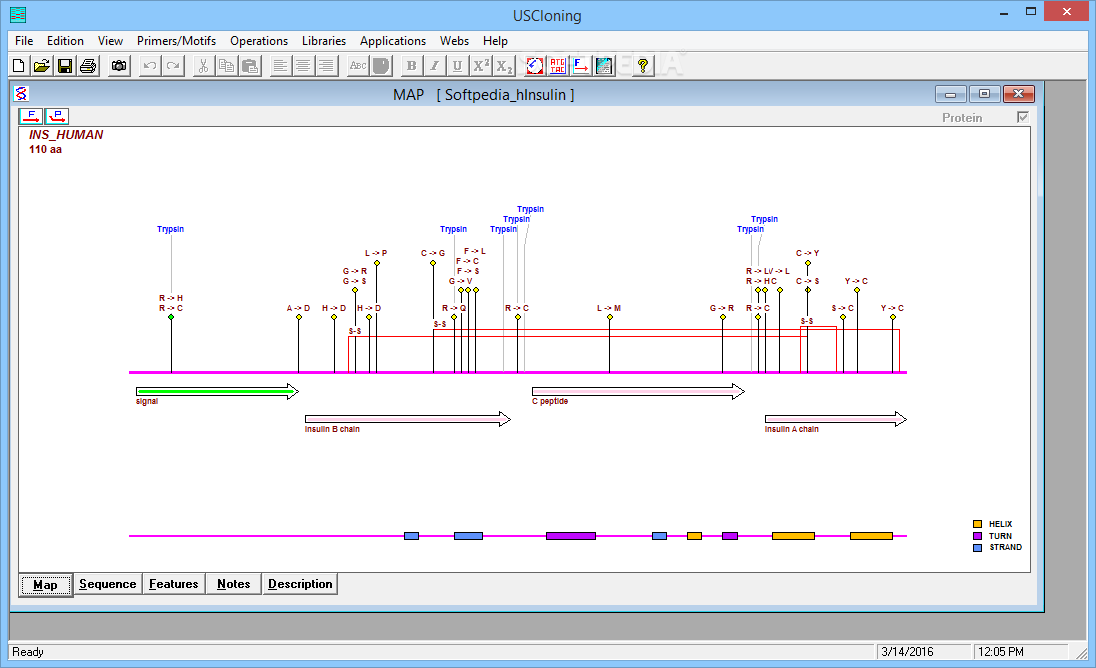Open the Help menu

pyautogui.click(x=495, y=41)
